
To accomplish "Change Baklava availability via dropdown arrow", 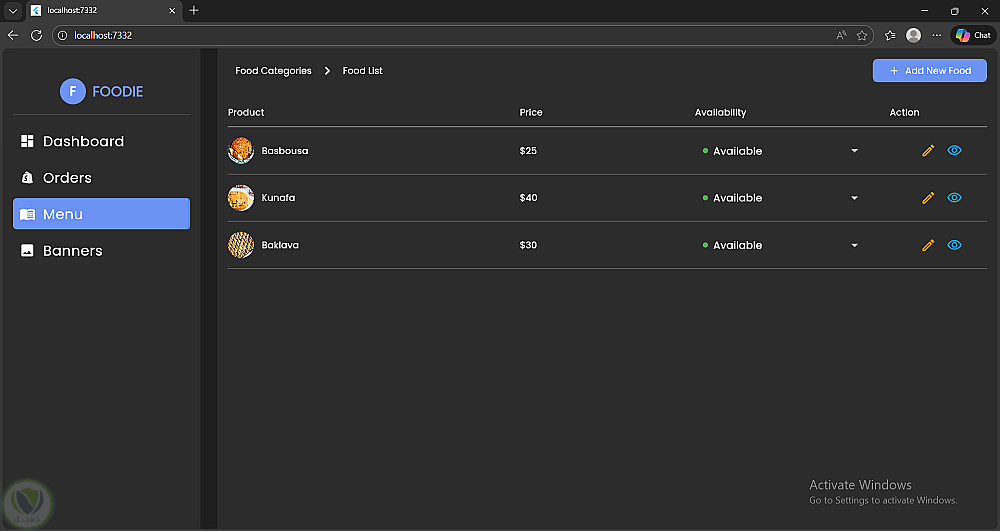I will (x=854, y=245).
